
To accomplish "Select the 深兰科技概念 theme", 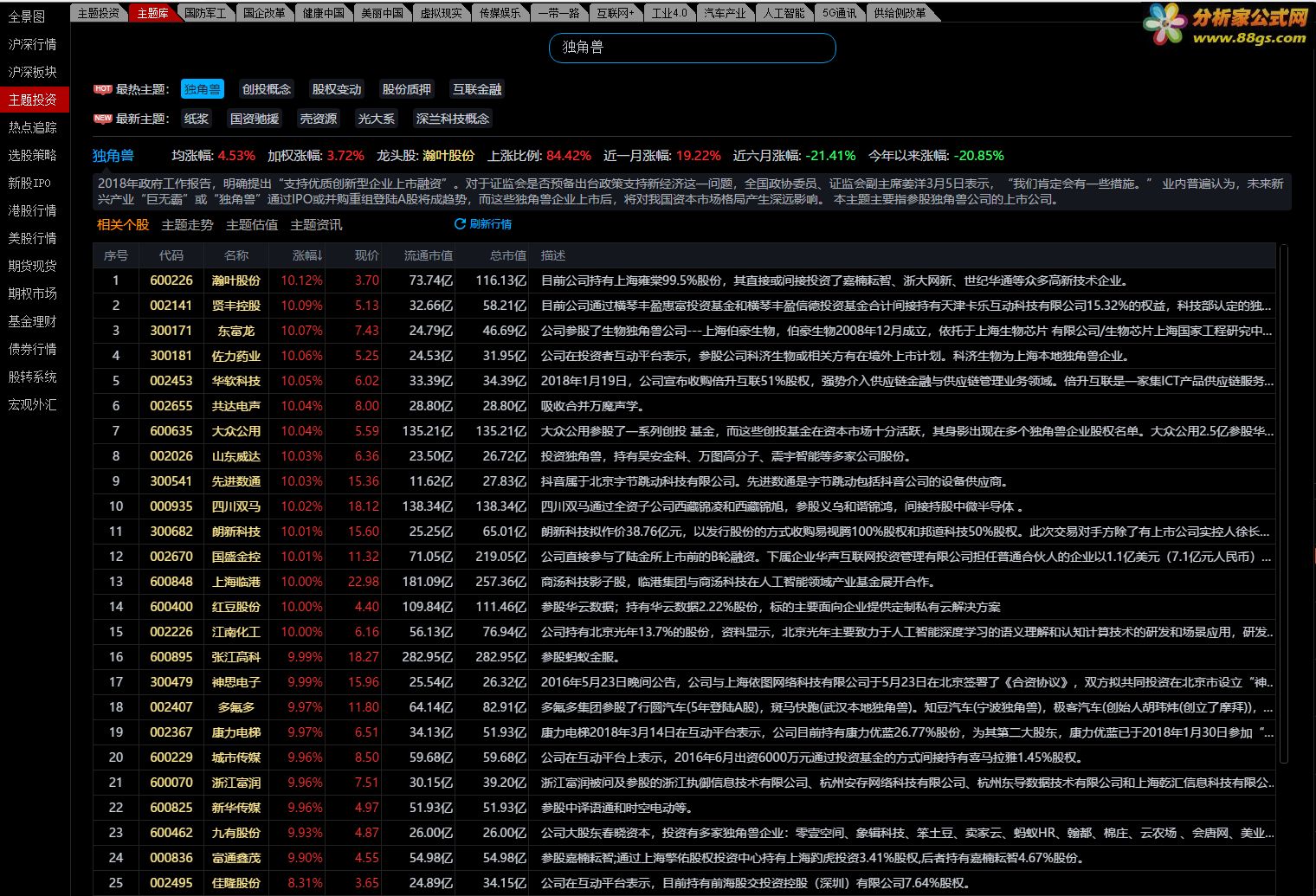I will [453, 119].
